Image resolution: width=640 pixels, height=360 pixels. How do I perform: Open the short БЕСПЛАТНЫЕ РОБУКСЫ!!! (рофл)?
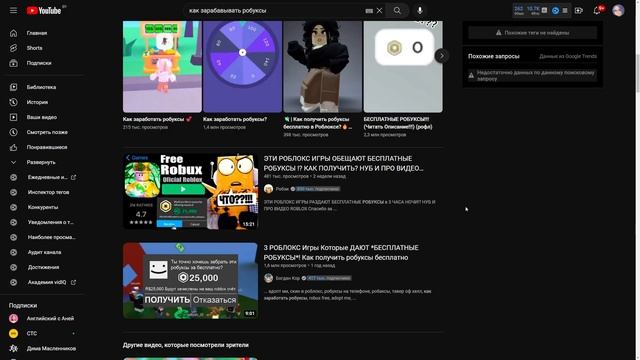click(x=403, y=67)
